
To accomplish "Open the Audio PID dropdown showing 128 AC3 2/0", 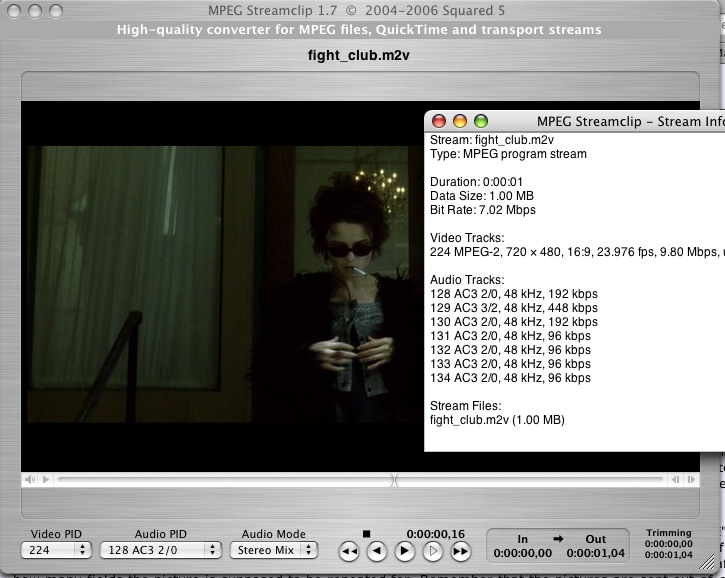I will (x=160, y=550).
